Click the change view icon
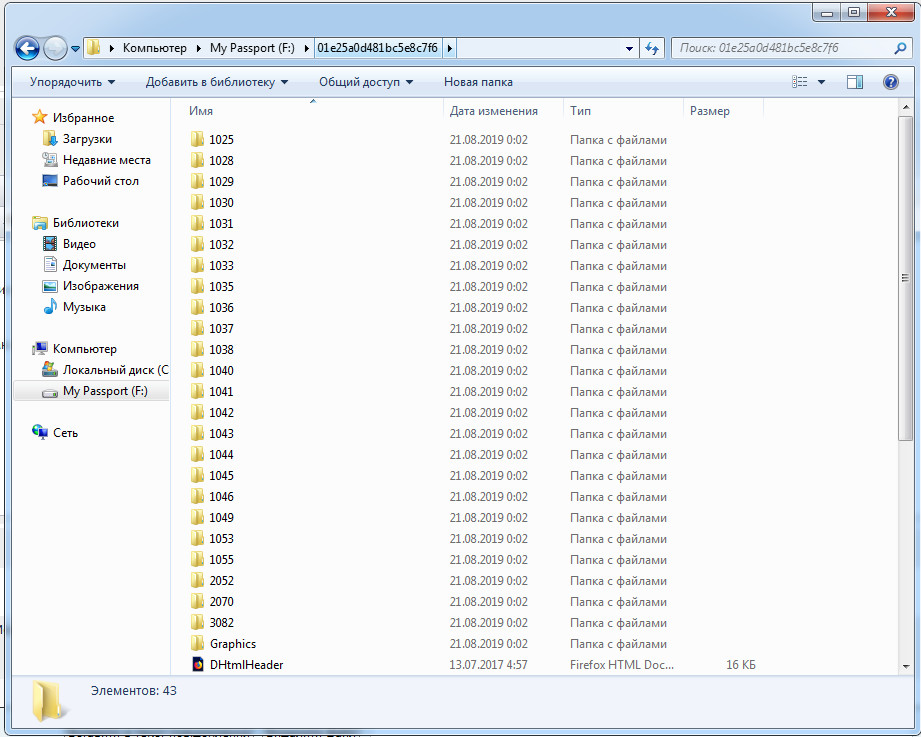This screenshot has width=921, height=737. click(800, 82)
